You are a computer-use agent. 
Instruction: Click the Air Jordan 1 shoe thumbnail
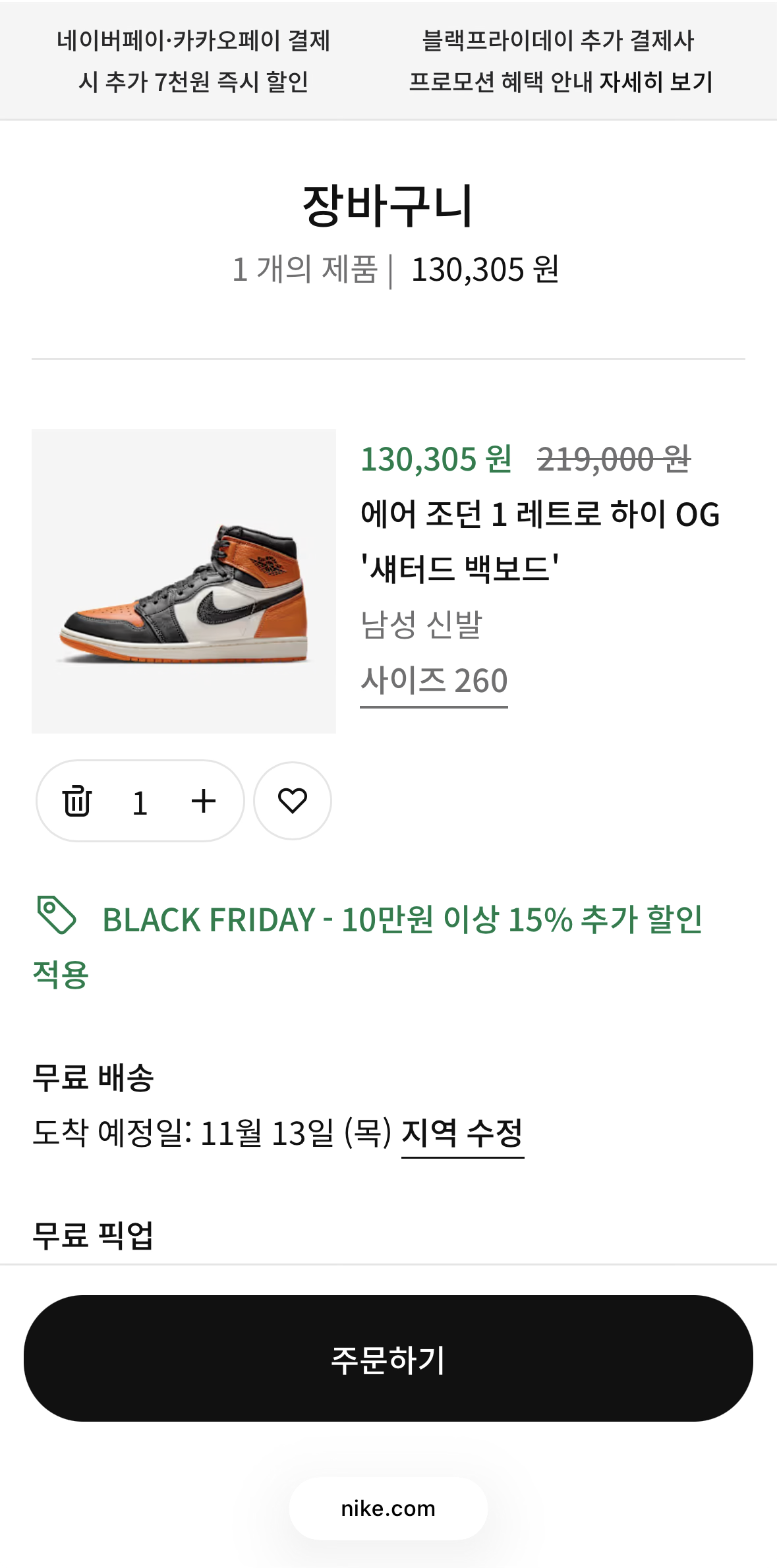pos(184,581)
